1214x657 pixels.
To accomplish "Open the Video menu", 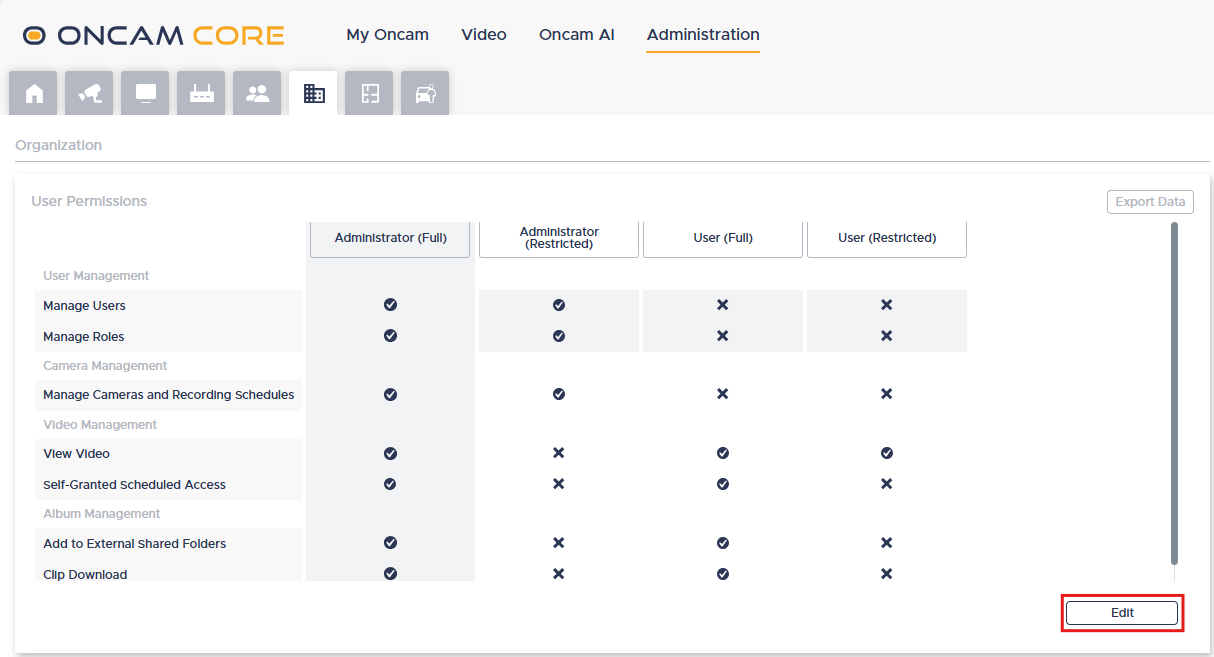I will point(484,35).
